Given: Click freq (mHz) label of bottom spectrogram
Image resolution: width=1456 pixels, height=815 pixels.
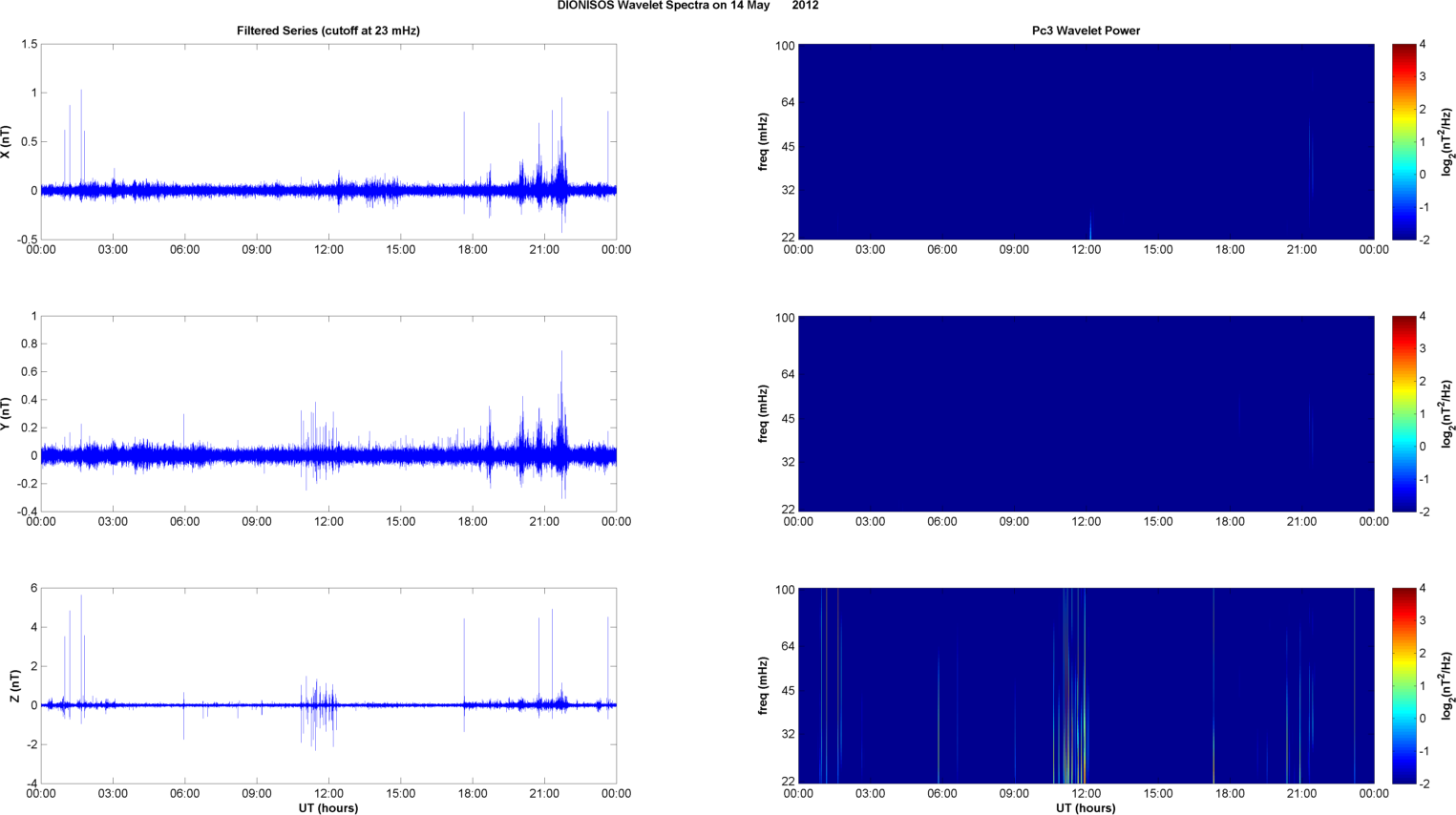Looking at the screenshot, I should pos(764,685).
